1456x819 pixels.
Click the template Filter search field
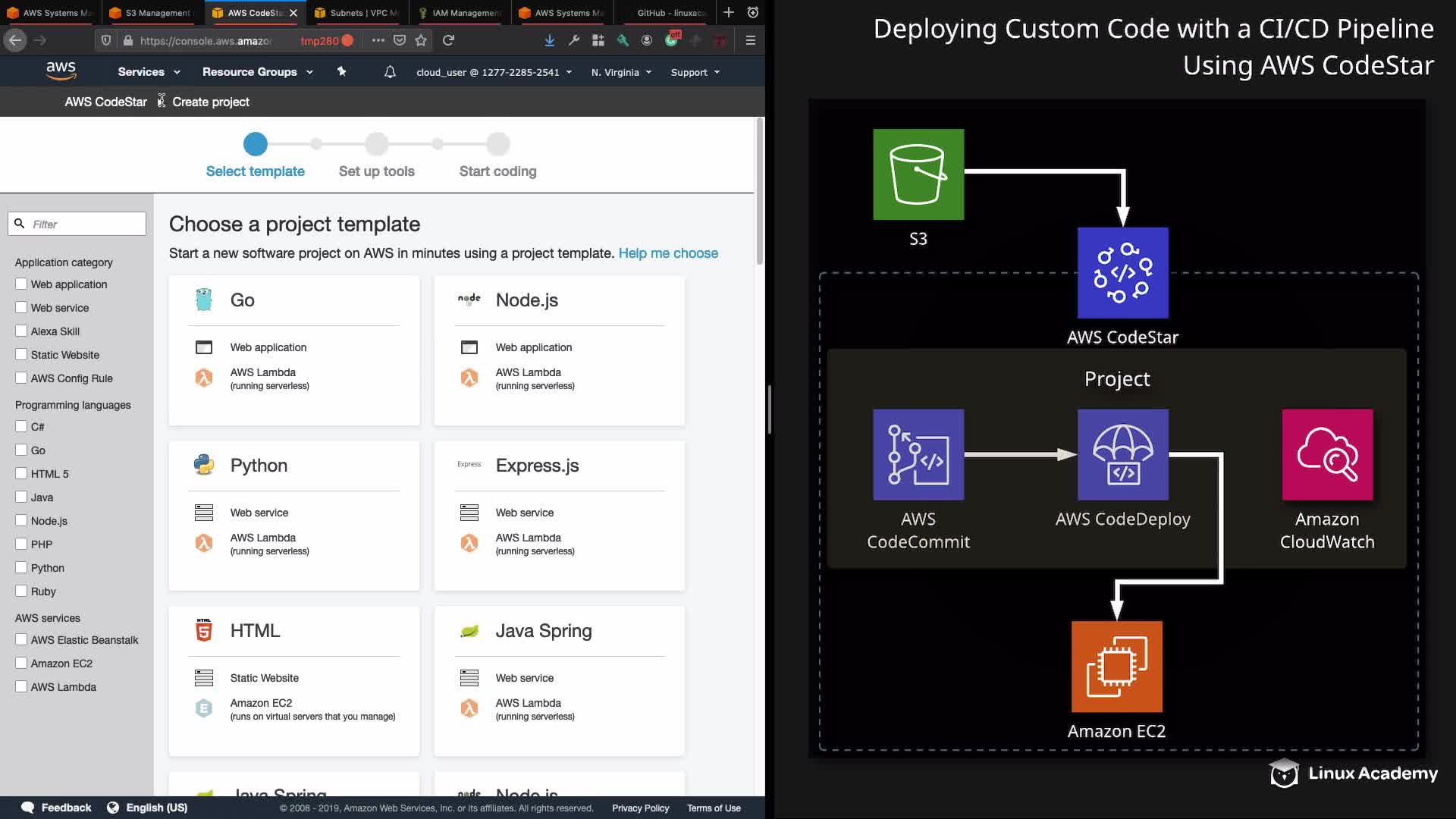[83, 224]
